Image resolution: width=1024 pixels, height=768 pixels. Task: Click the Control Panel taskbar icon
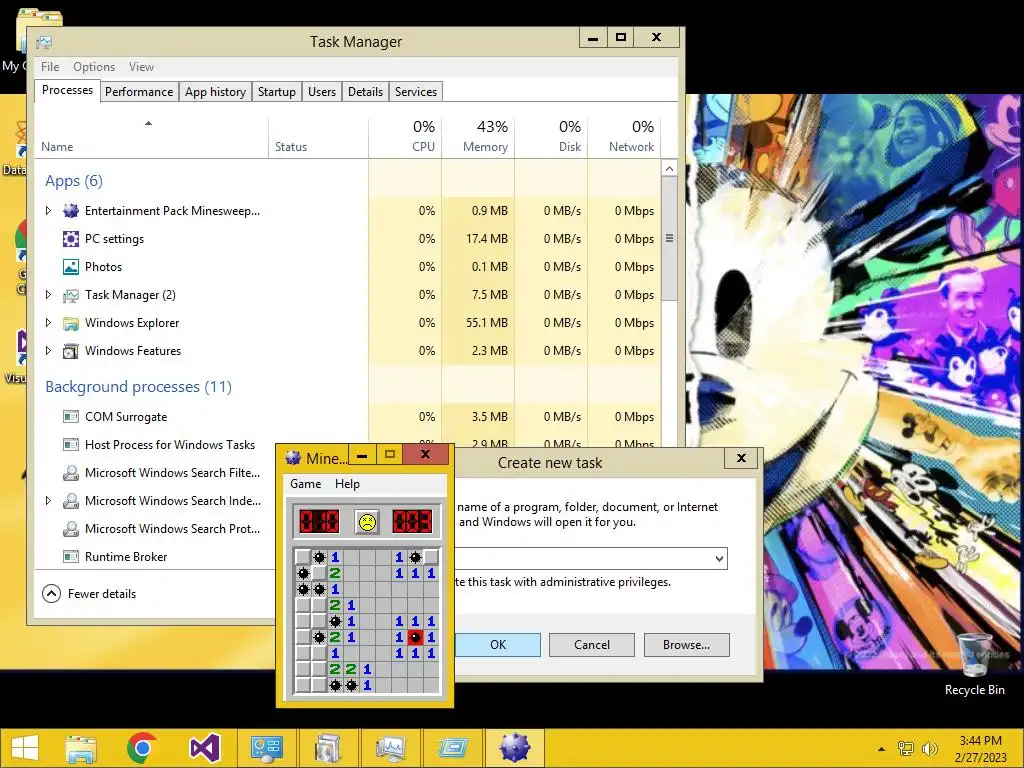(266, 747)
